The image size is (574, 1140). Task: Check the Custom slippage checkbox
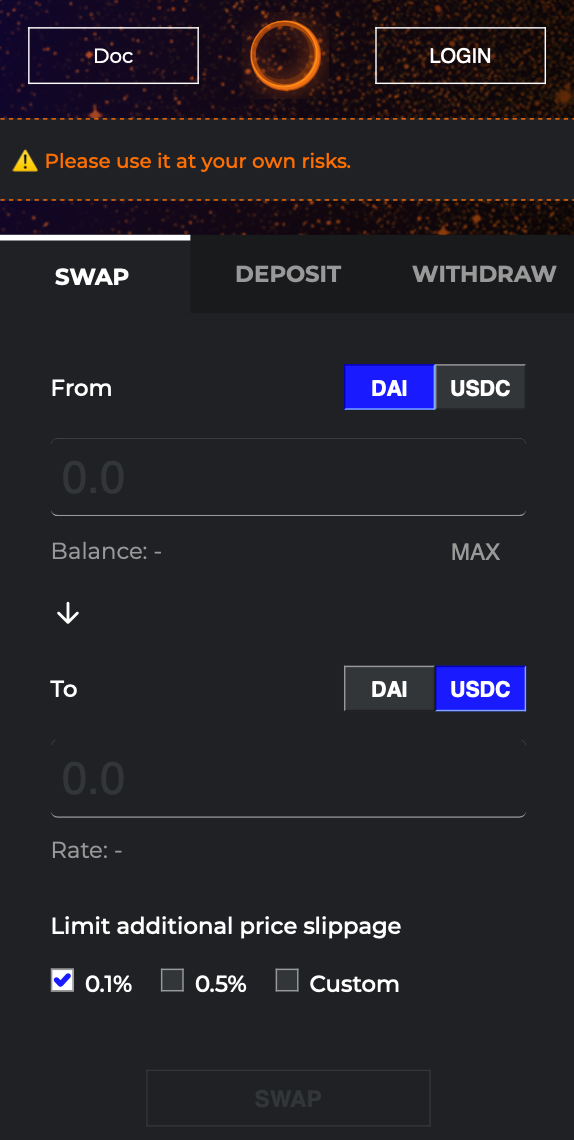click(287, 981)
